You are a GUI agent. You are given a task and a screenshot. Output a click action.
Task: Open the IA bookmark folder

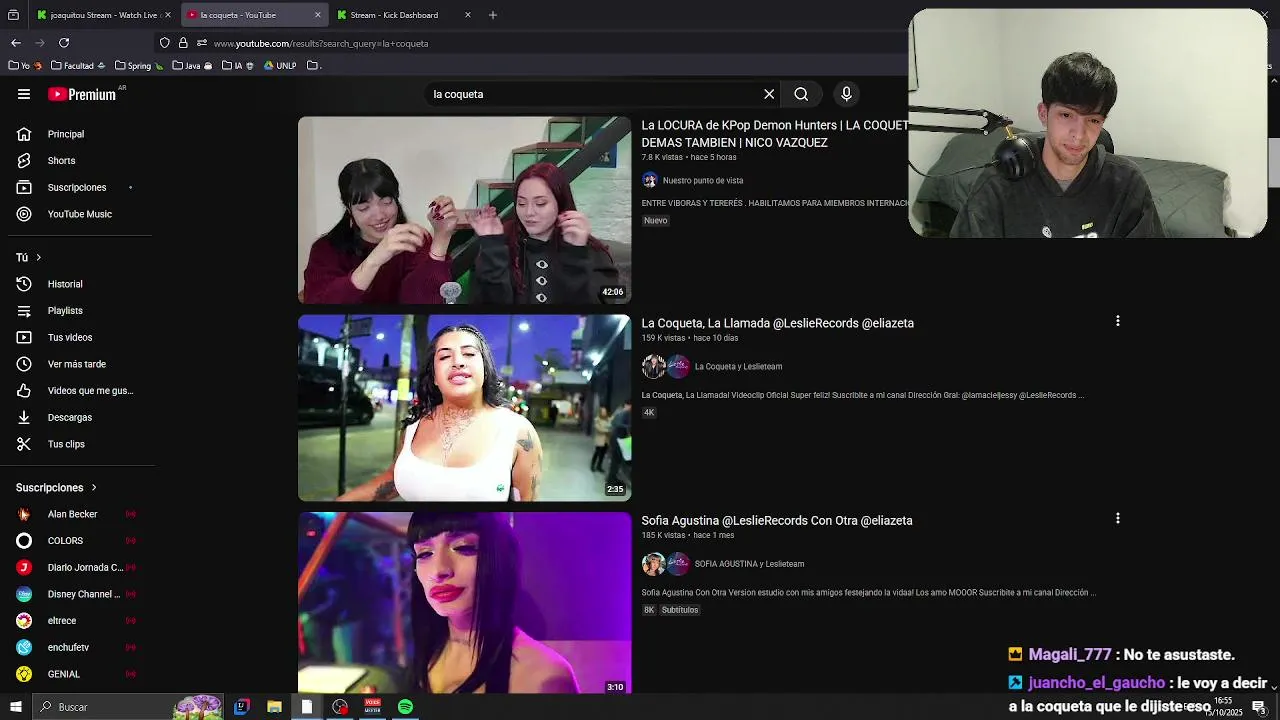click(x=238, y=66)
